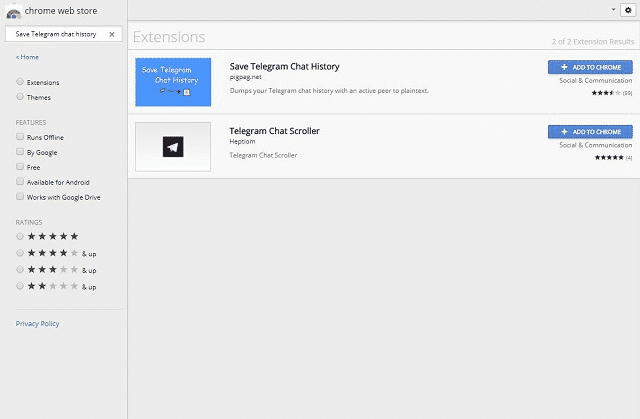Click 'chrome web store' title text
This screenshot has width=640, height=419.
(x=61, y=11)
